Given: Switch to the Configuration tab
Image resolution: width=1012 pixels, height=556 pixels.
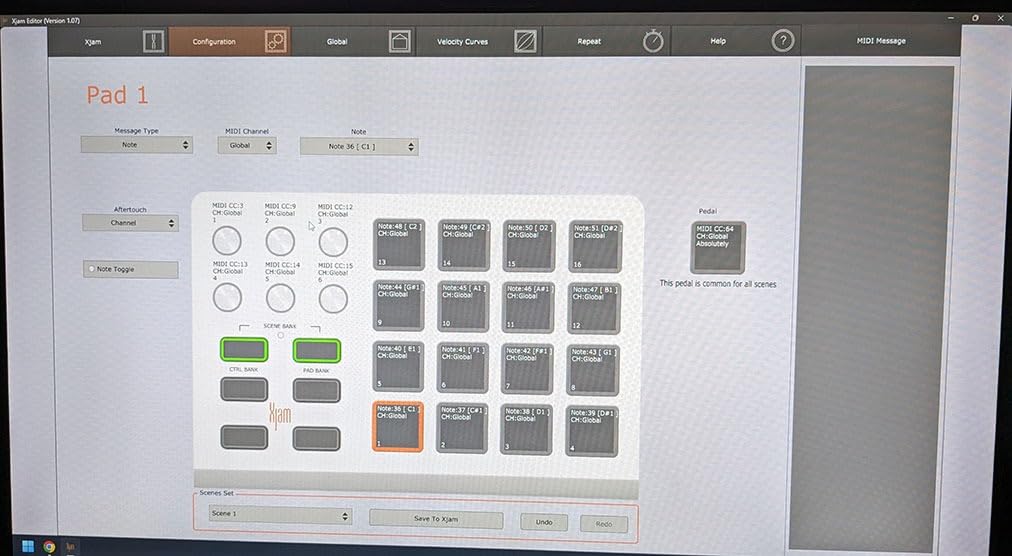Looking at the screenshot, I should [x=230, y=41].
